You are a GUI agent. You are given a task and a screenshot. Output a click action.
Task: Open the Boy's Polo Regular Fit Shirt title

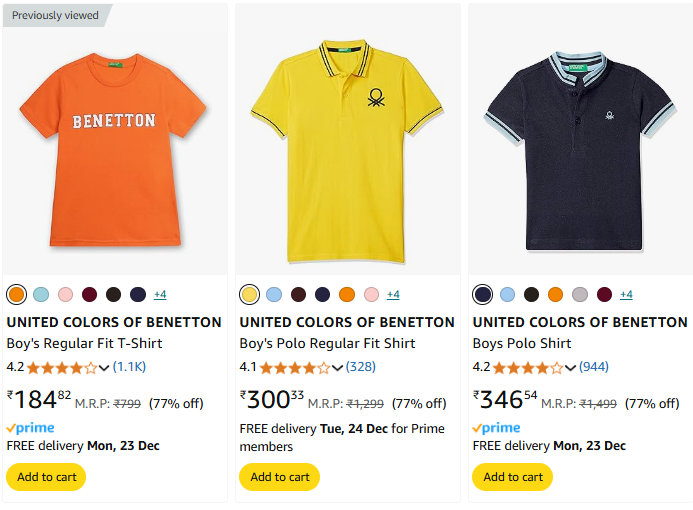click(327, 343)
